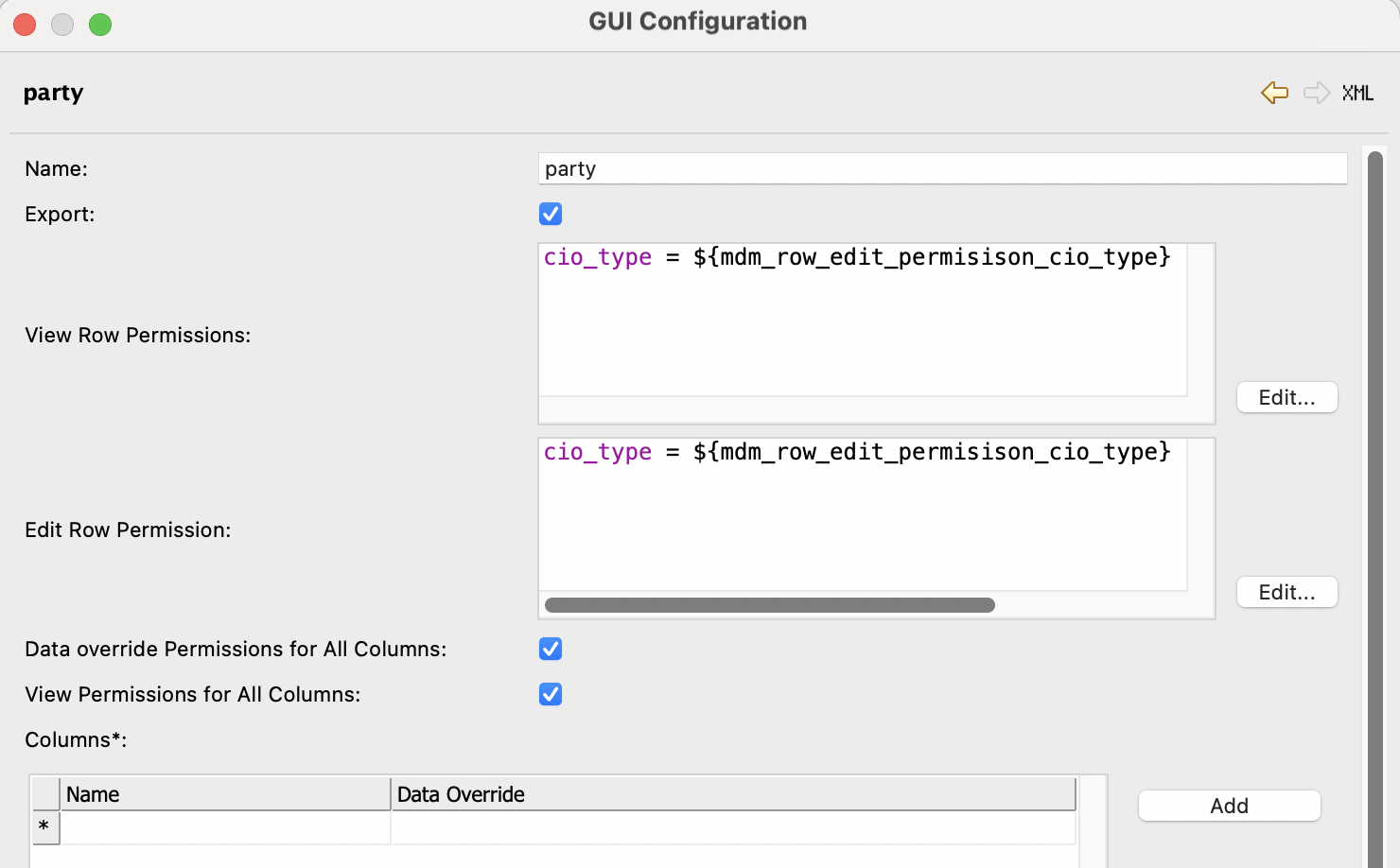Viewport: 1400px width, 868px height.
Task: Click the yellow back arrow icon
Action: pyautogui.click(x=1274, y=93)
